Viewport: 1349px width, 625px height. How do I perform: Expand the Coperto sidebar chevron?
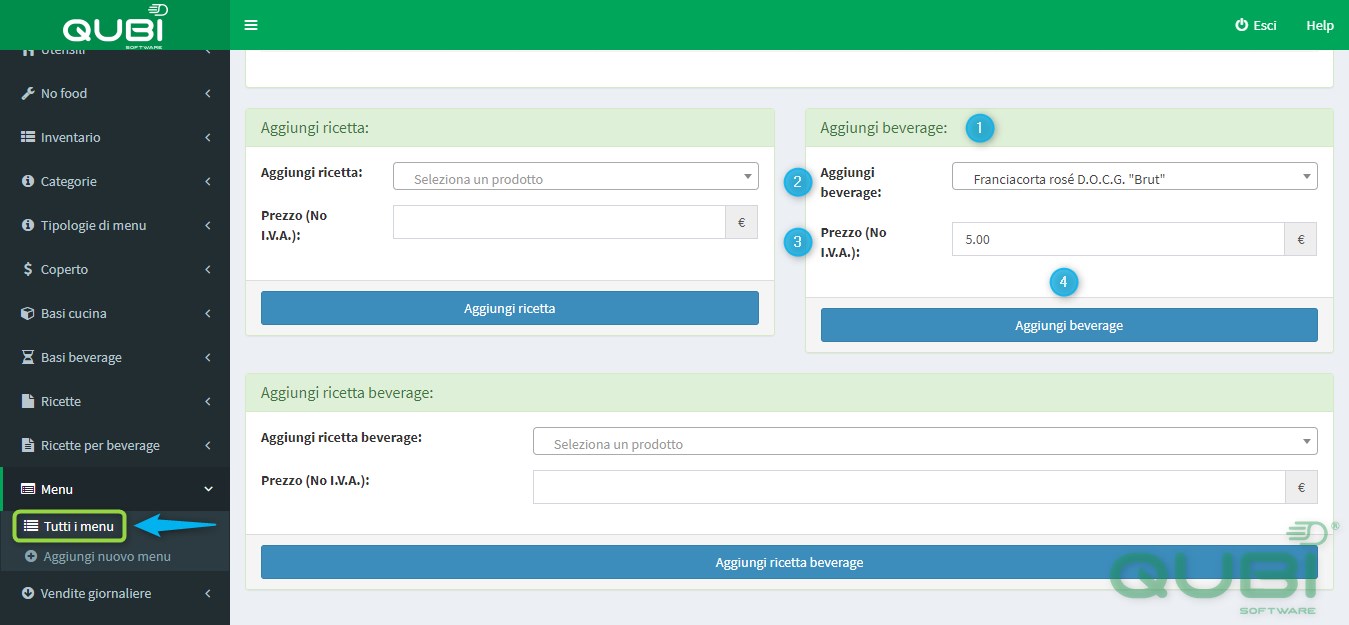point(208,269)
